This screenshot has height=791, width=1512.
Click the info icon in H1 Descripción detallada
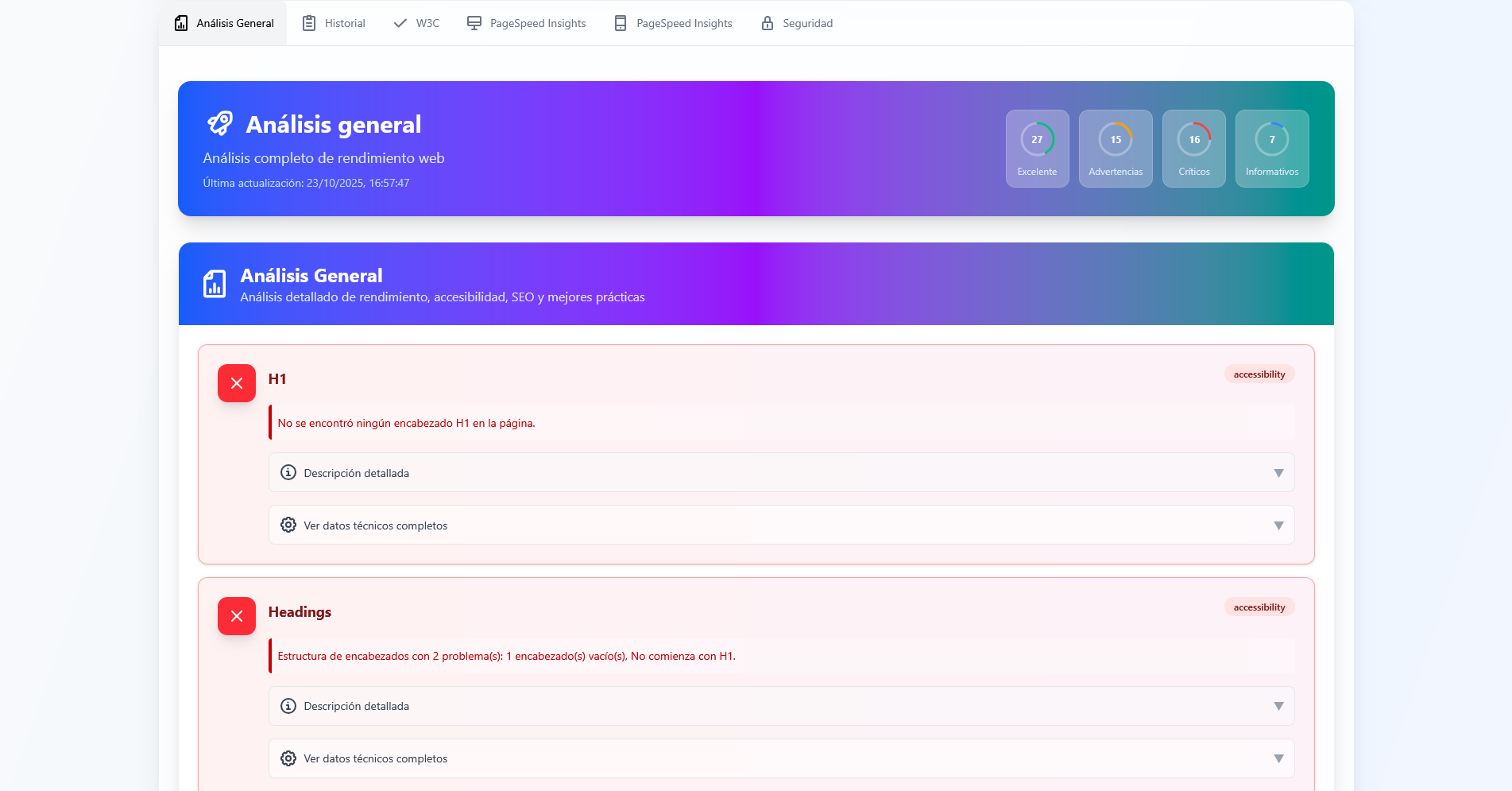tap(288, 472)
